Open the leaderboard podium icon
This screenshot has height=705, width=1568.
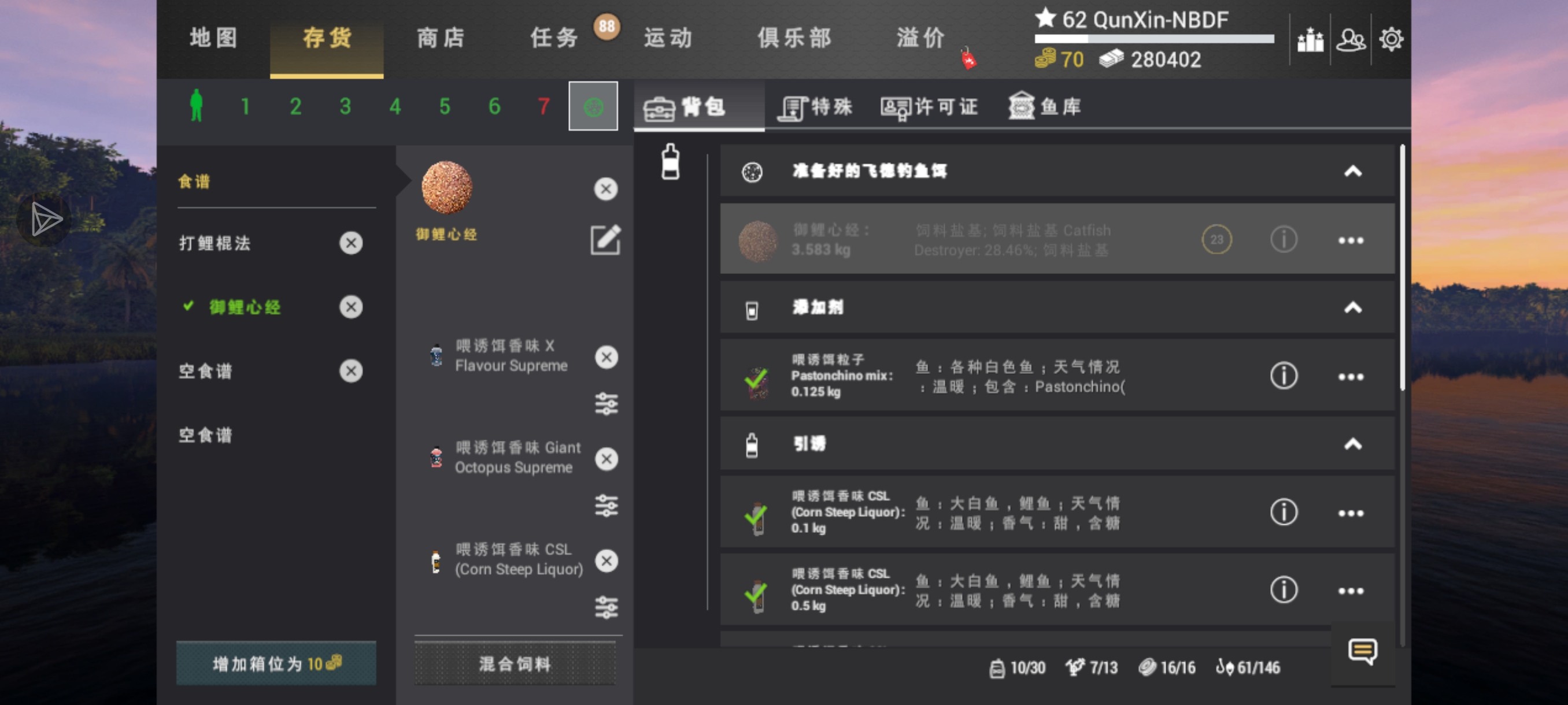coord(1310,40)
